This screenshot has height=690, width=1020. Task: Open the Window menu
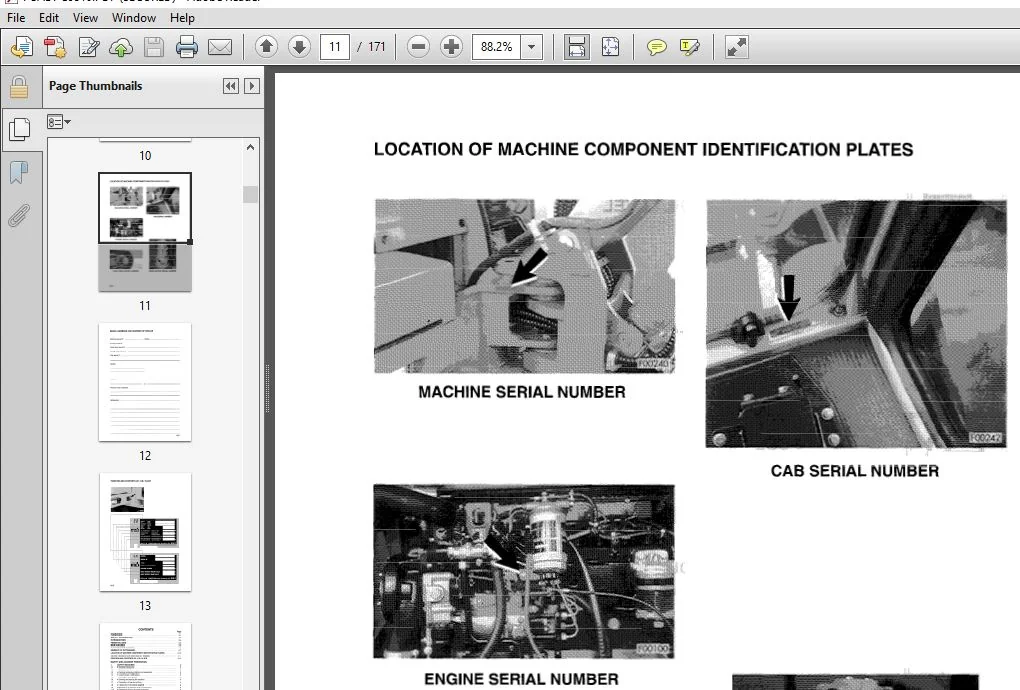pos(134,18)
